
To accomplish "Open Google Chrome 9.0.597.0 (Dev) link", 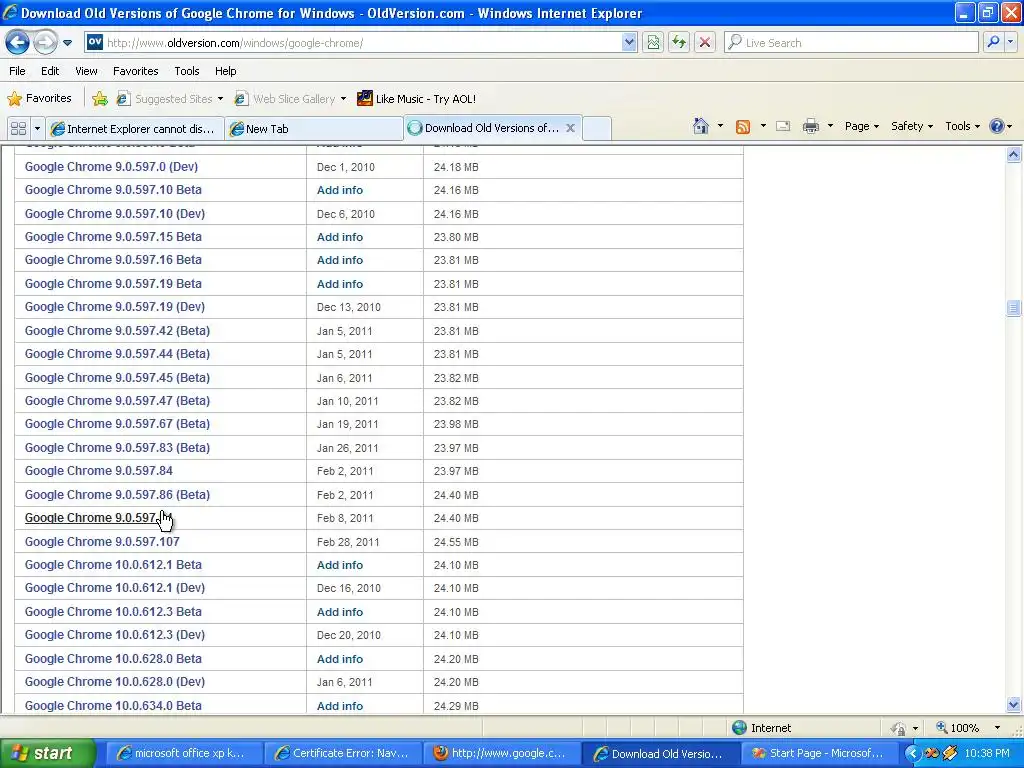I will click(x=111, y=167).
